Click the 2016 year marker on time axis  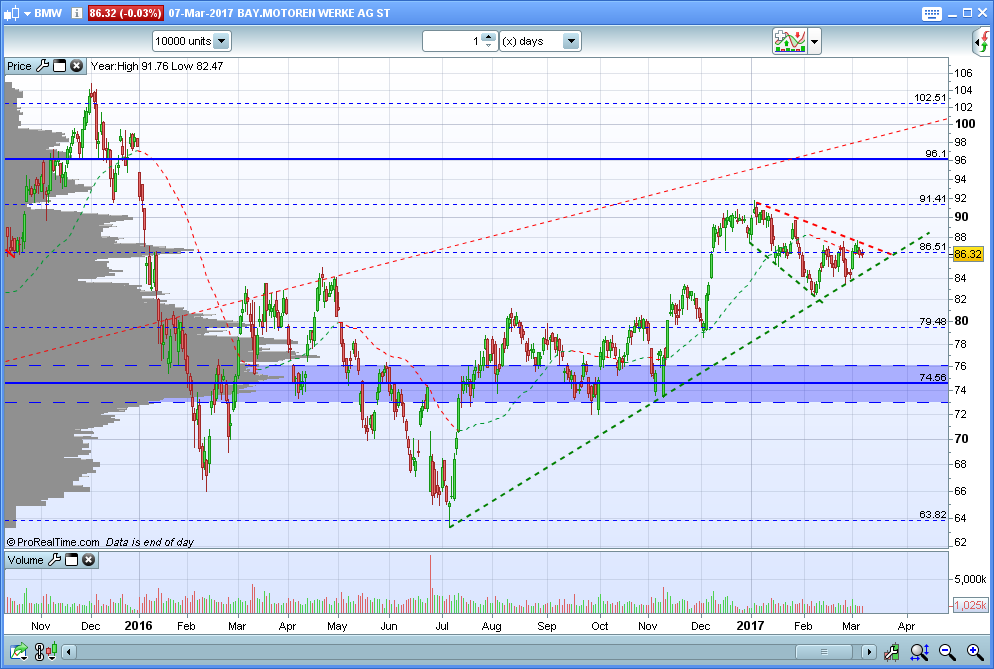point(138,626)
